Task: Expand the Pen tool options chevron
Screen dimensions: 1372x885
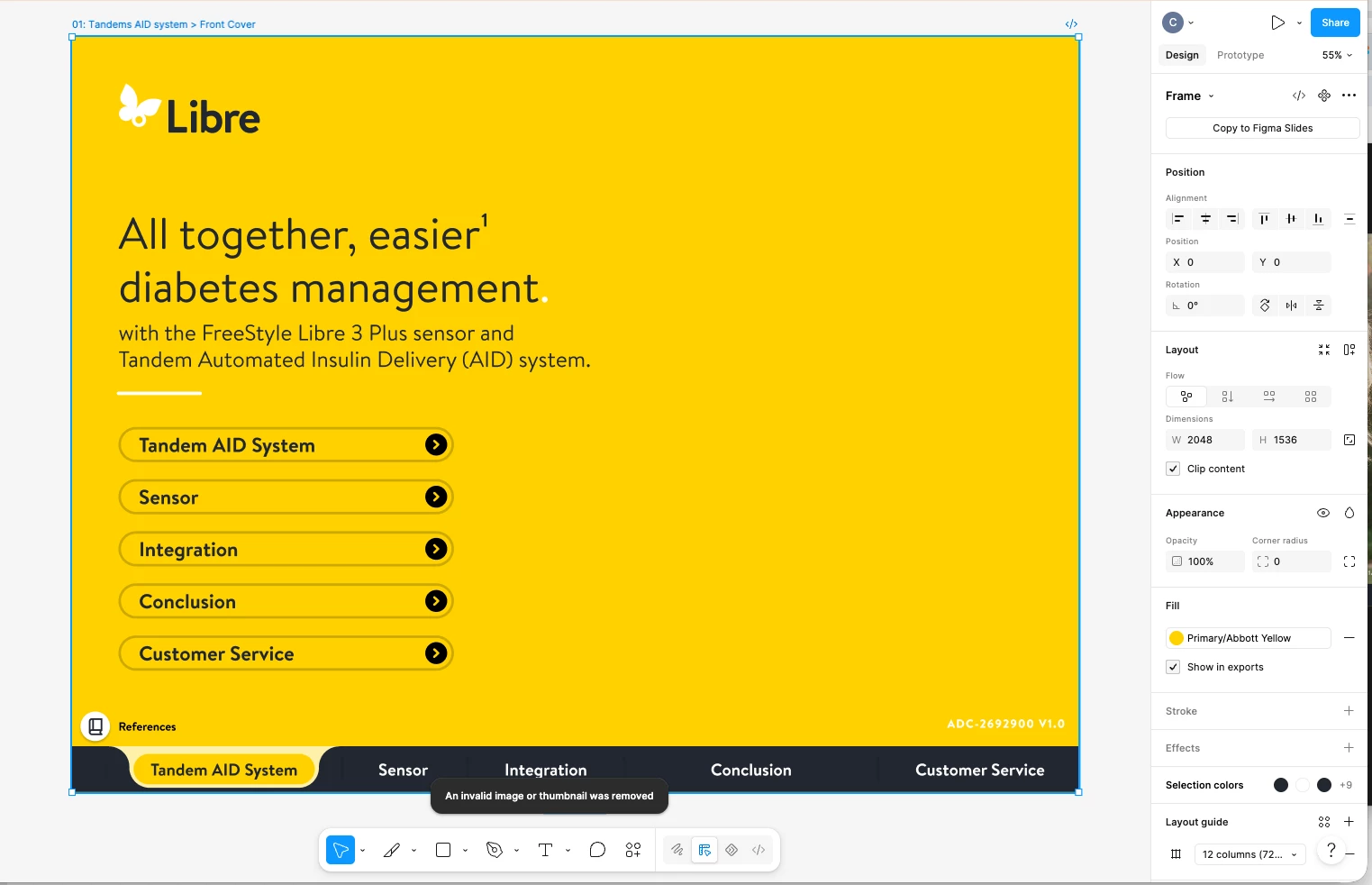Action: coord(516,850)
